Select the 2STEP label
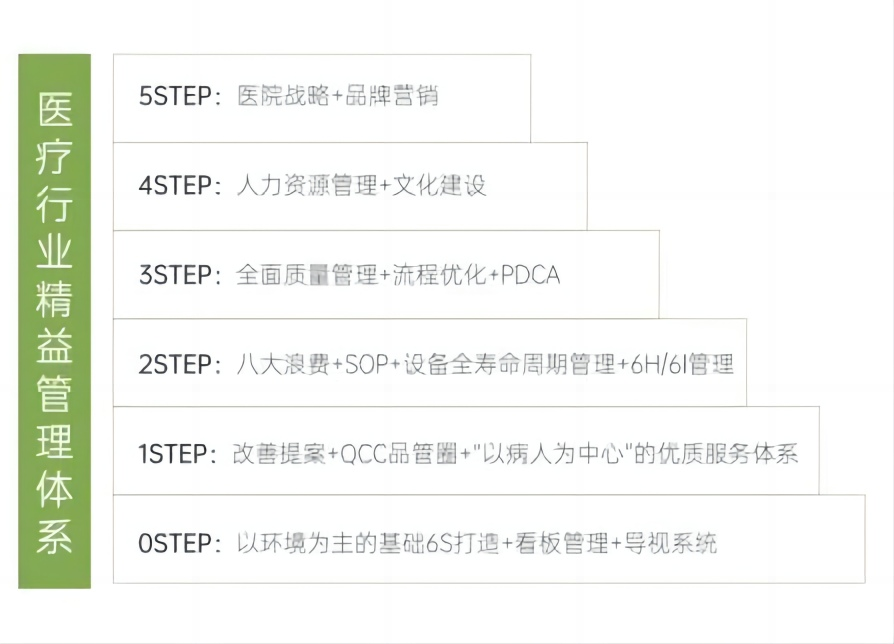This screenshot has width=894, height=644. pos(175,363)
